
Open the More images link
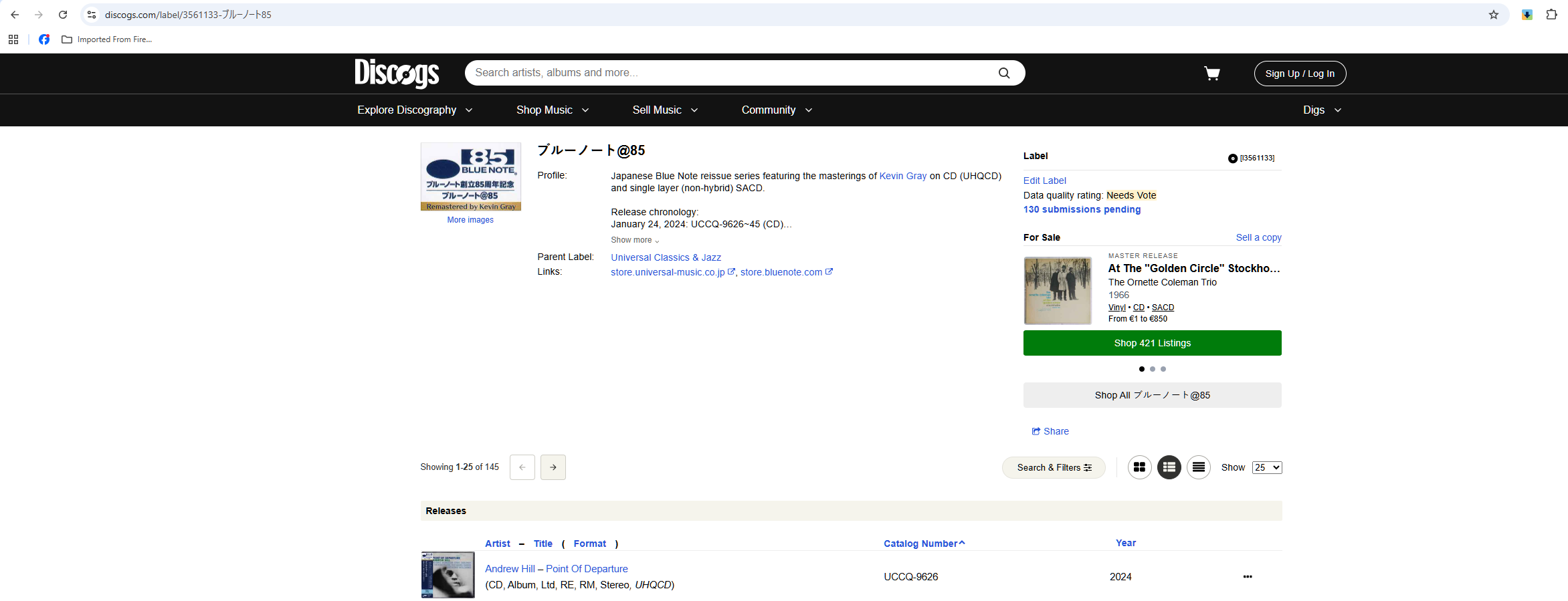(470, 220)
